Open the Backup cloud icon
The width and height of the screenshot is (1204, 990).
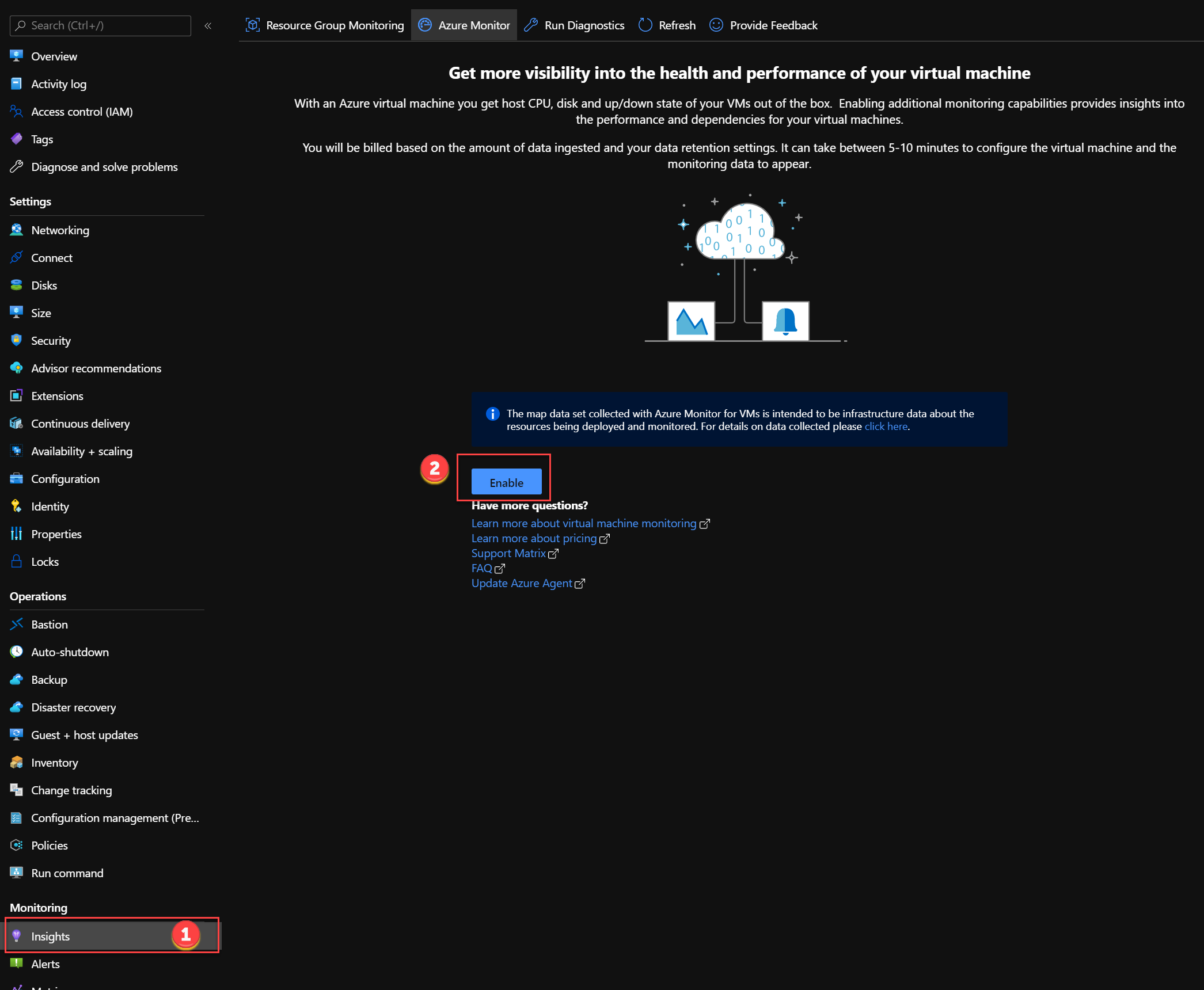tap(17, 679)
